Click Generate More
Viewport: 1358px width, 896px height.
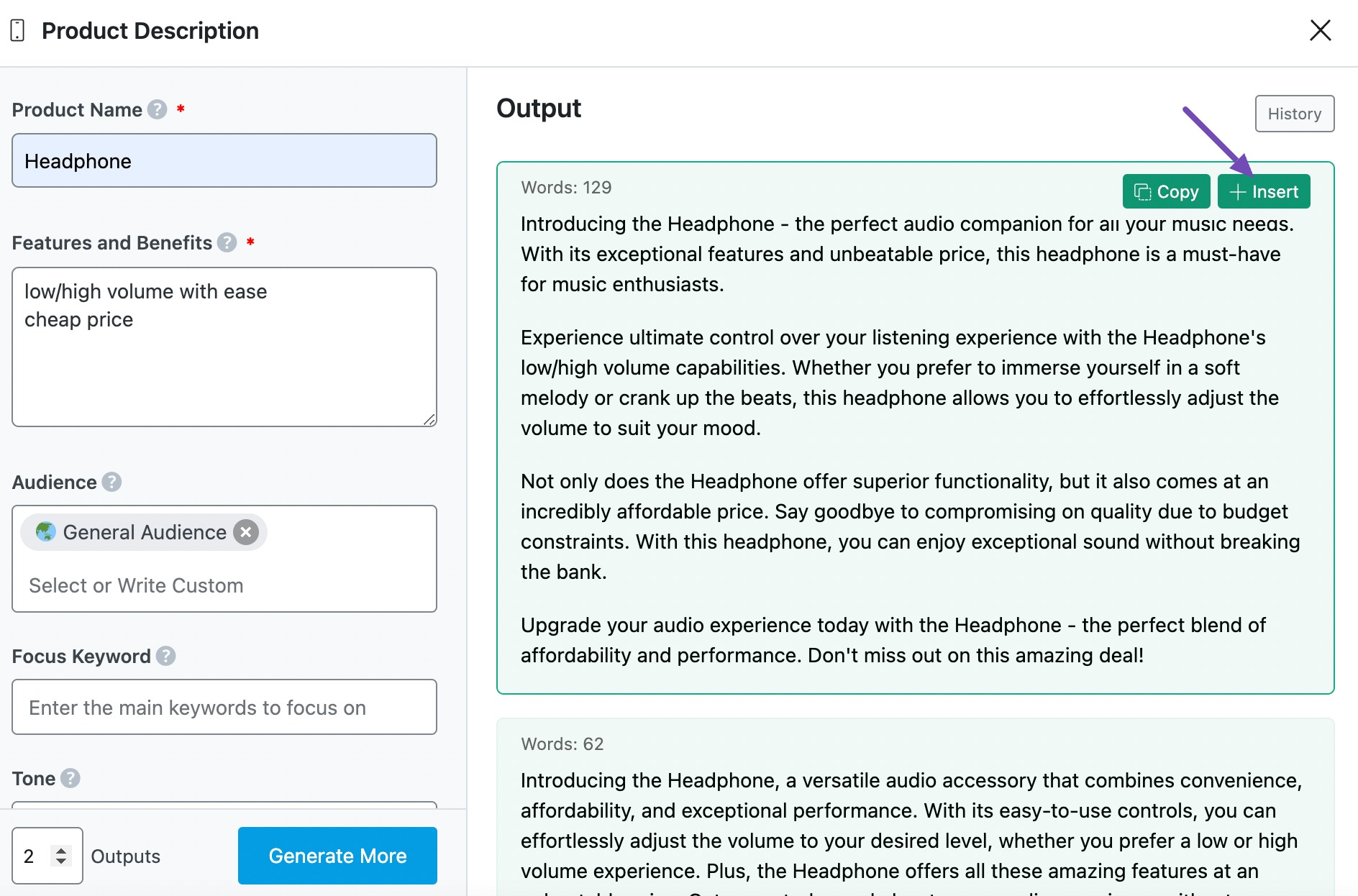[337, 856]
